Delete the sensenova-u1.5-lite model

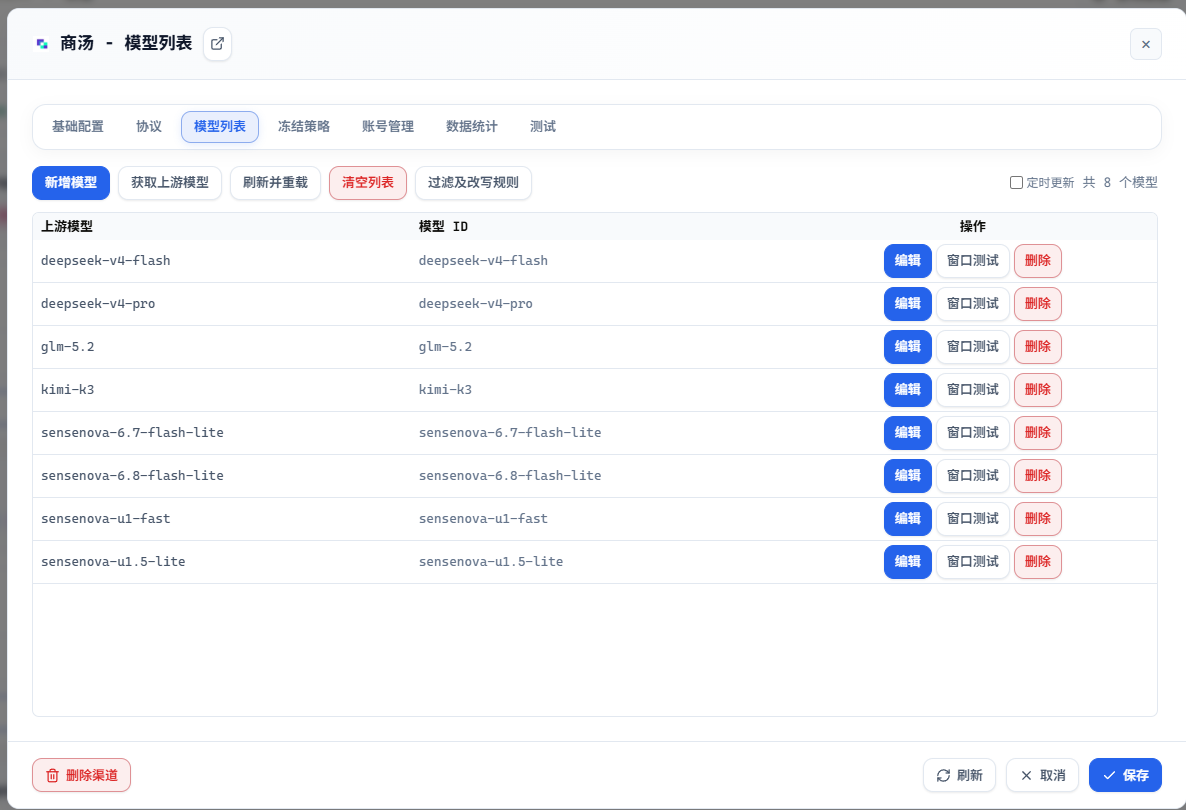(1037, 563)
